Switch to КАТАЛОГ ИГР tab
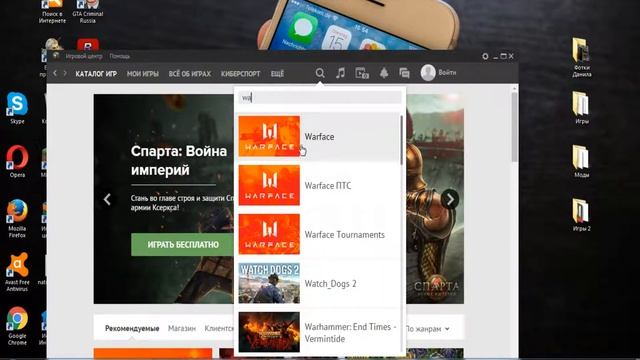640x360 pixels. coord(96,74)
